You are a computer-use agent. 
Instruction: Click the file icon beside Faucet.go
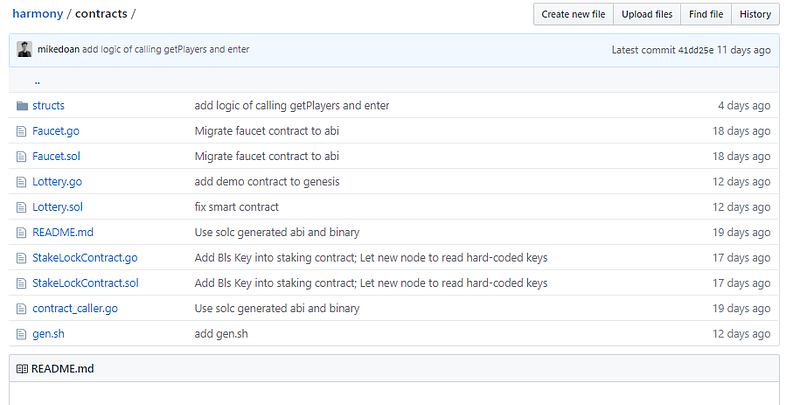point(22,131)
